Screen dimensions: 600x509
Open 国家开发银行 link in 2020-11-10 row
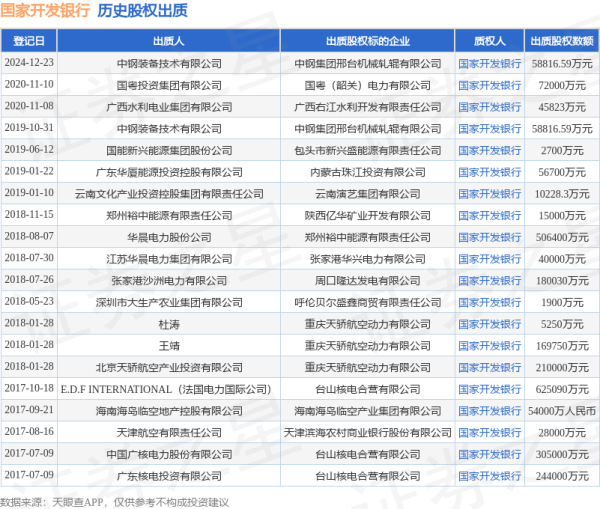point(489,85)
